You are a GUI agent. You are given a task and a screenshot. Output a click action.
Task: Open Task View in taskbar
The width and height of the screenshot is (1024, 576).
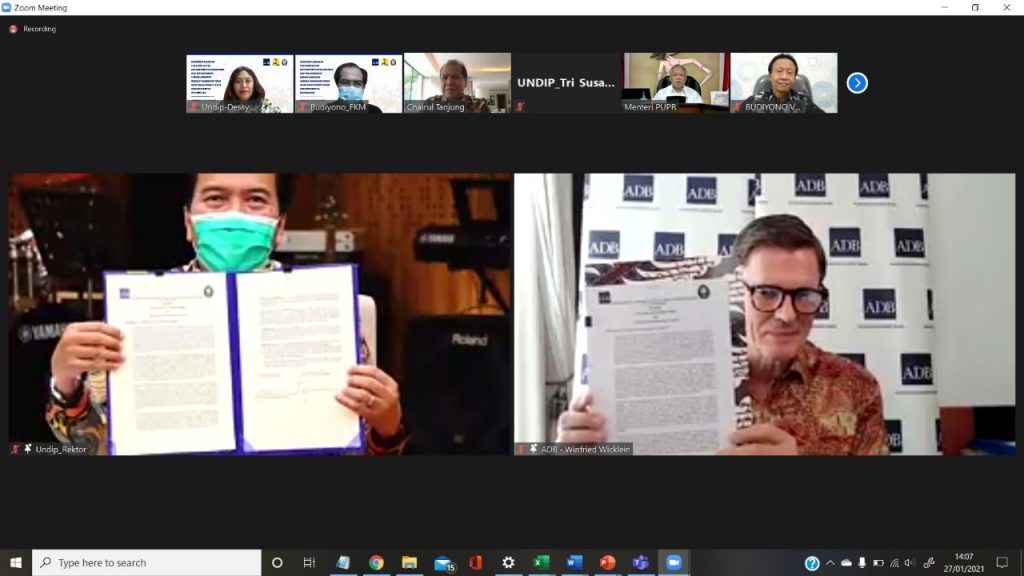click(x=309, y=562)
